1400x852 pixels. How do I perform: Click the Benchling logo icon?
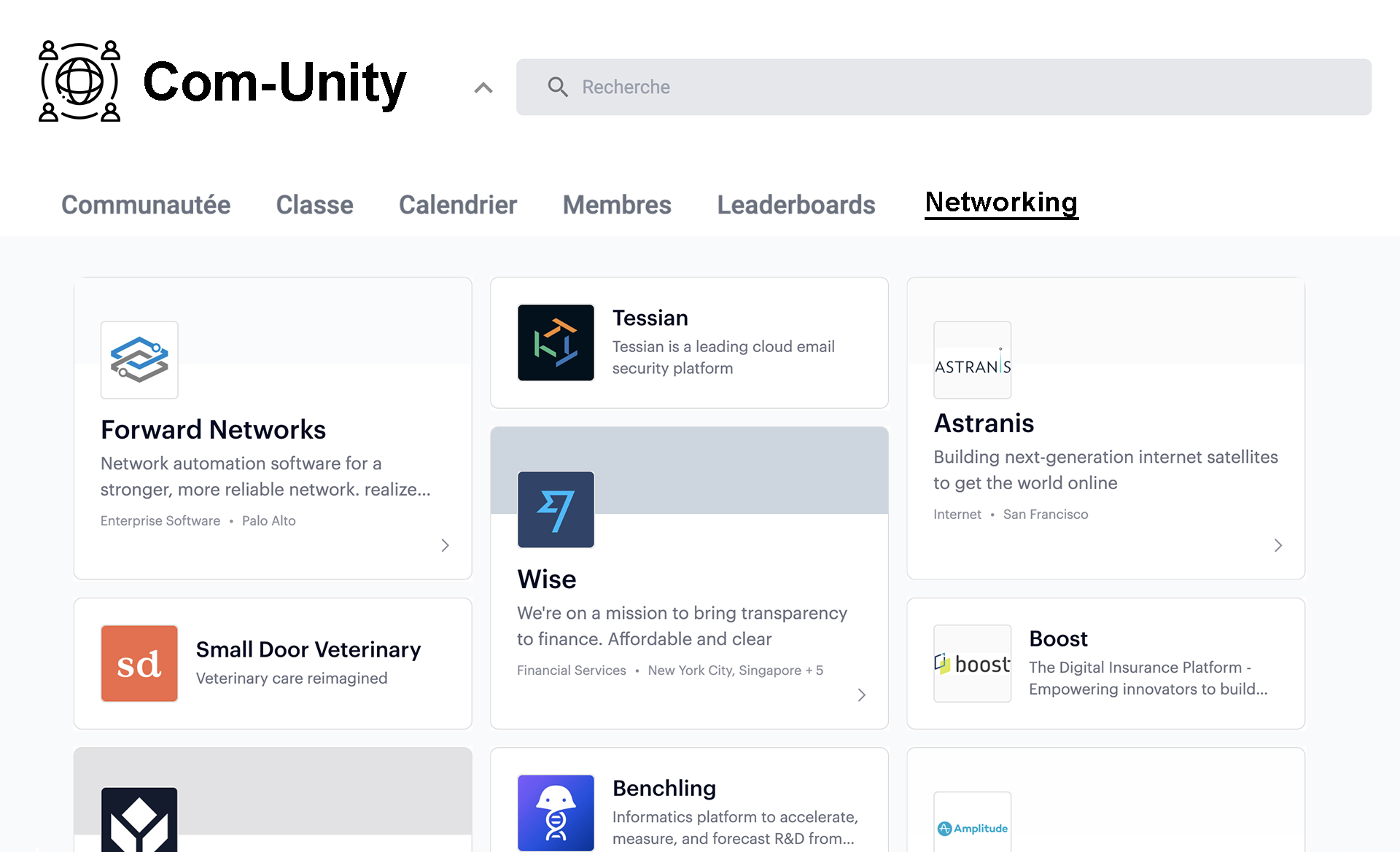point(556,812)
